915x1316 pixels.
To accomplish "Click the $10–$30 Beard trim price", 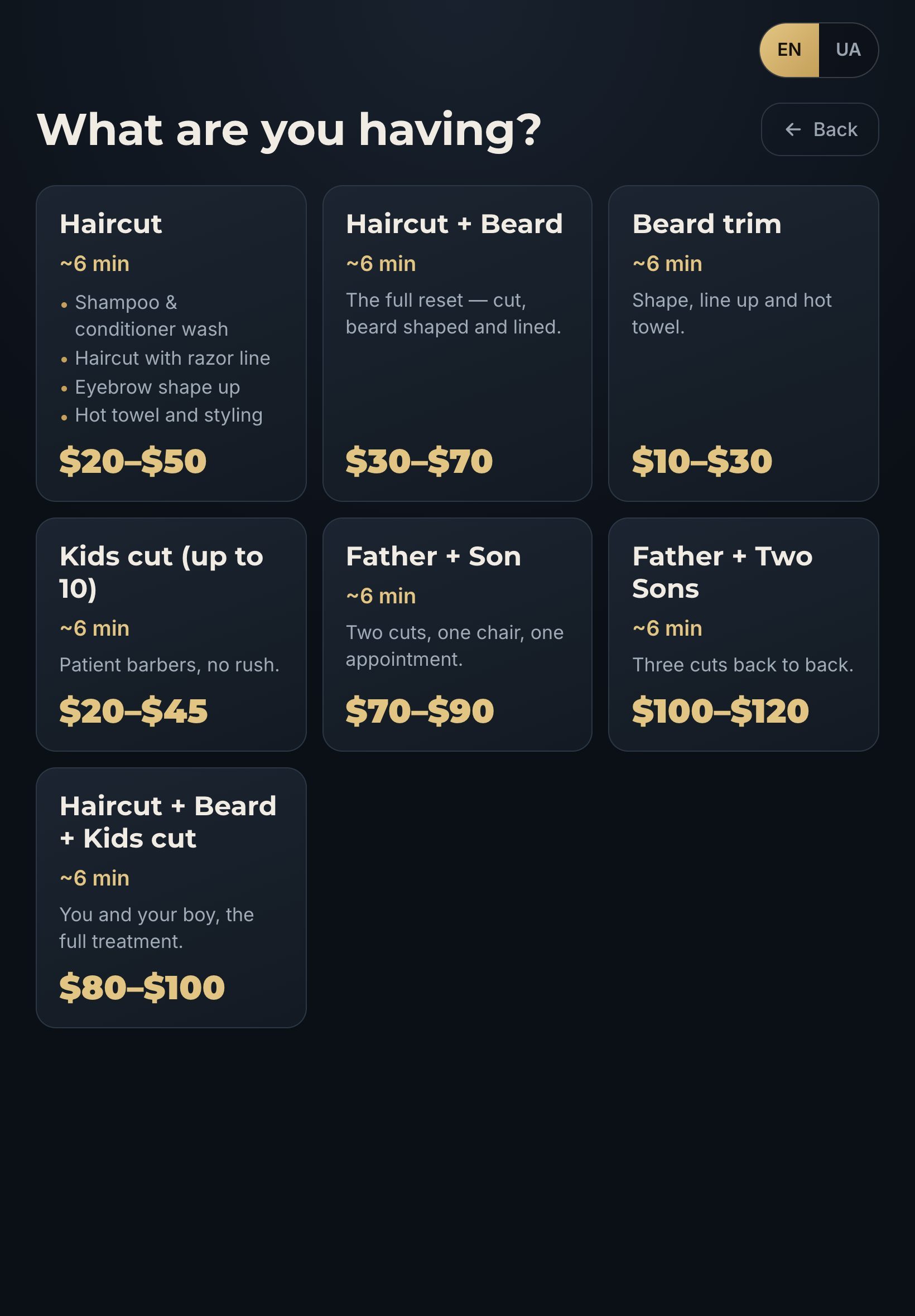I will (702, 461).
